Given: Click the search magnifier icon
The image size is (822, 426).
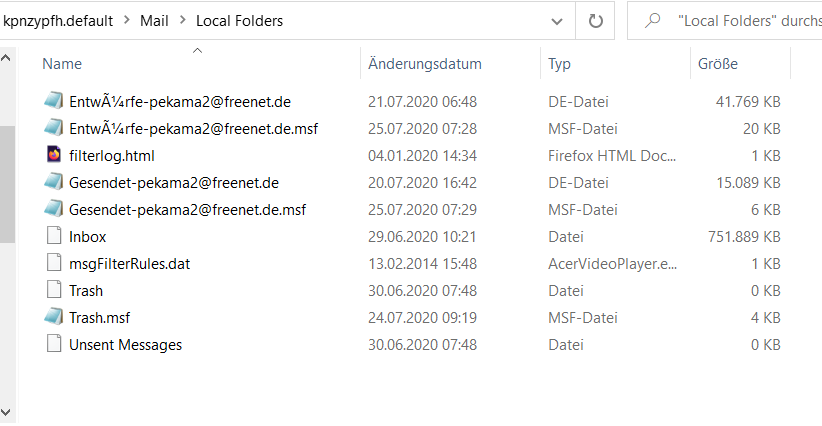Looking at the screenshot, I should [654, 20].
